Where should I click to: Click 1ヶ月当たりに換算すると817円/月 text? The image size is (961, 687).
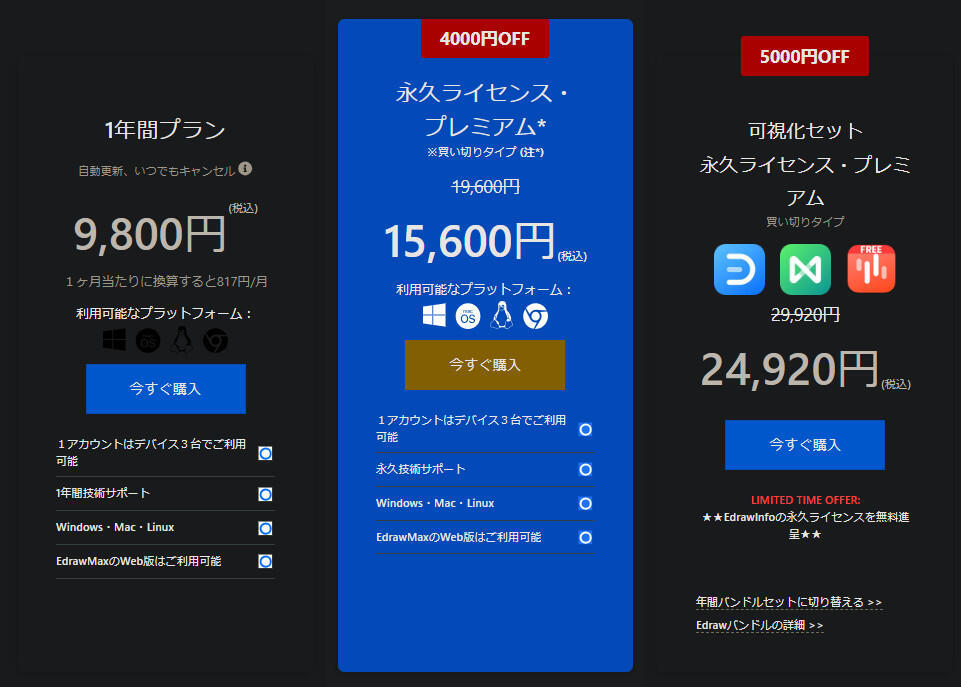click(167, 281)
